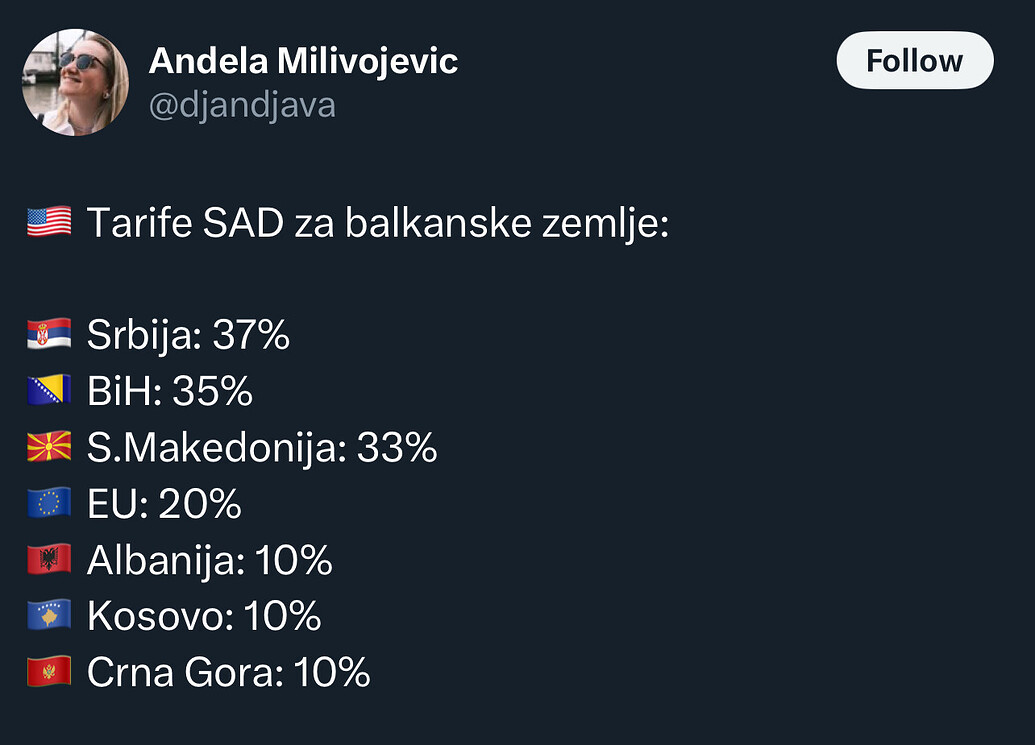The height and width of the screenshot is (745, 1035).
Task: Click the "Albanija: 10%" text
Action: (209, 560)
